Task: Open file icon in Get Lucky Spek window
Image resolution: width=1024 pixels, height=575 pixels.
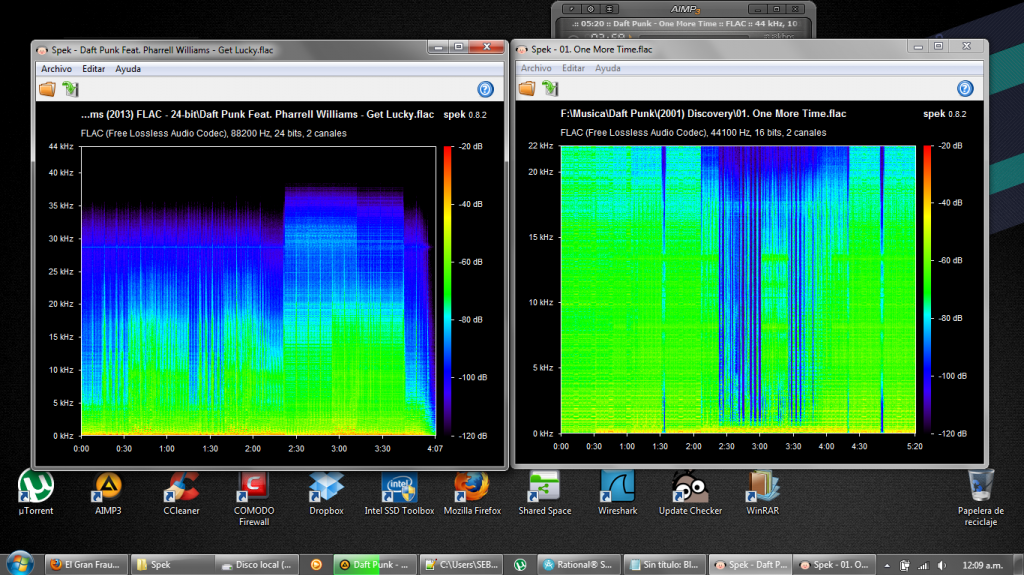Action: tap(47, 90)
